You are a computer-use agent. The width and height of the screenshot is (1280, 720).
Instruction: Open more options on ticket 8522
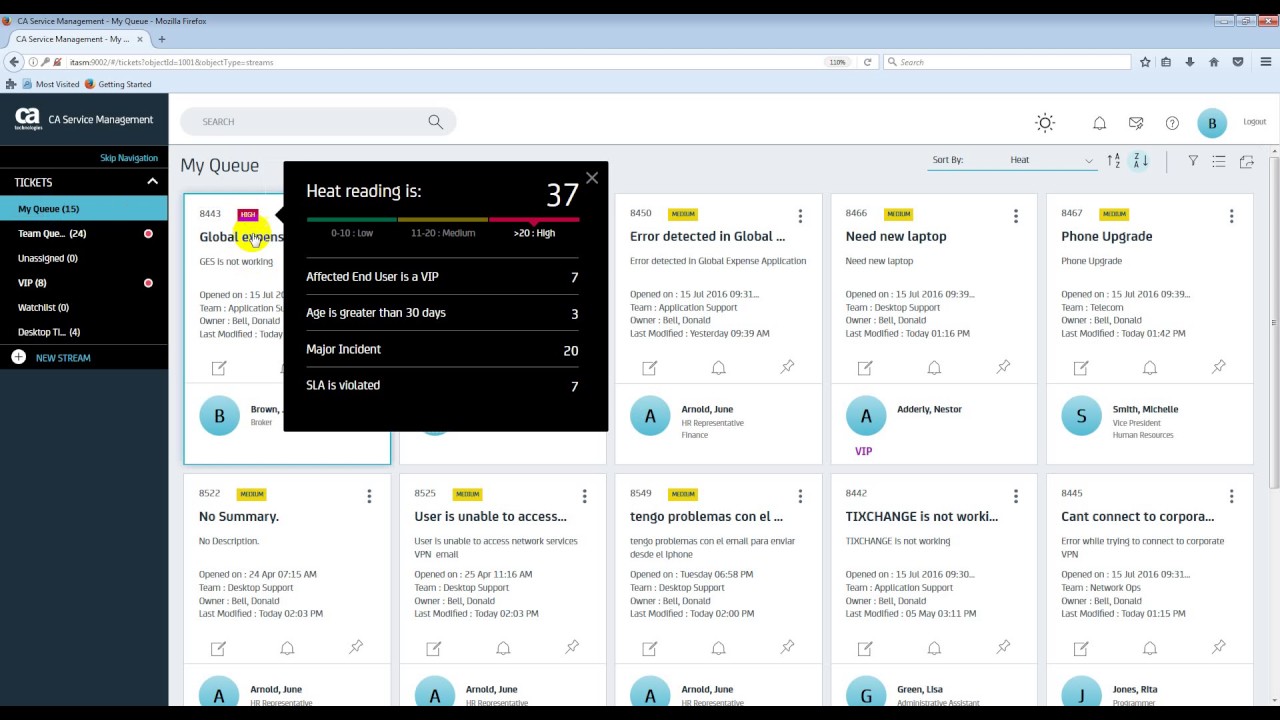(369, 496)
